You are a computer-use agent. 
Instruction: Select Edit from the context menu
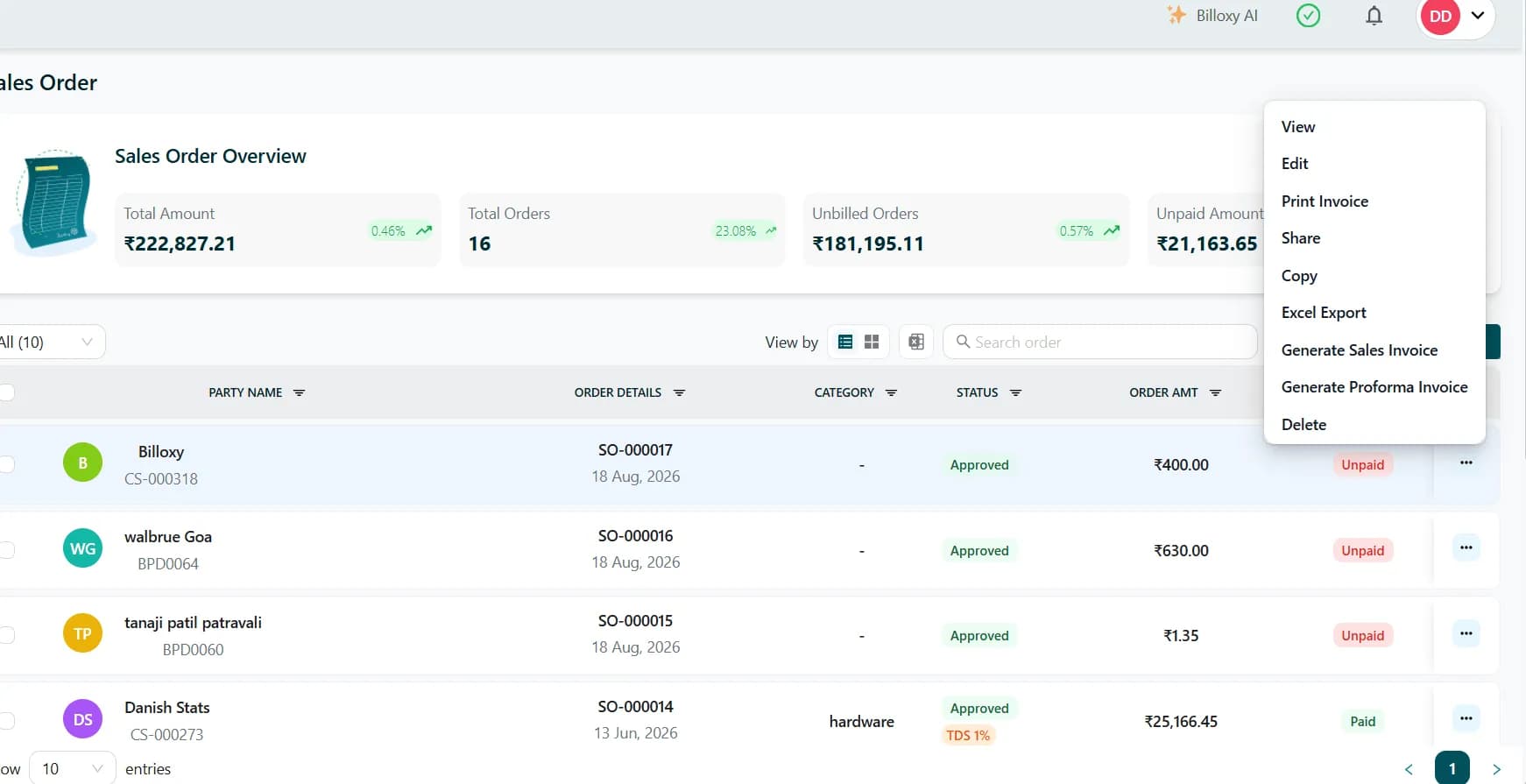pyautogui.click(x=1374, y=164)
